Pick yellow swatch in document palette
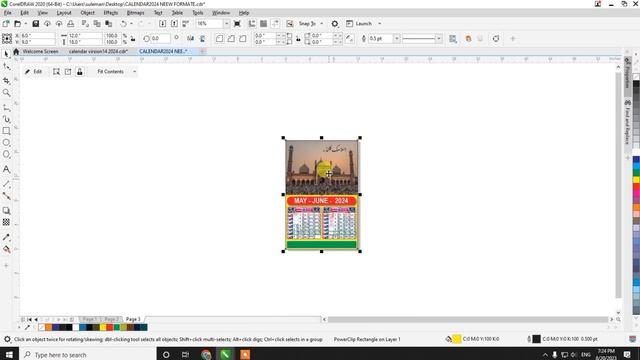 [x=103, y=327]
